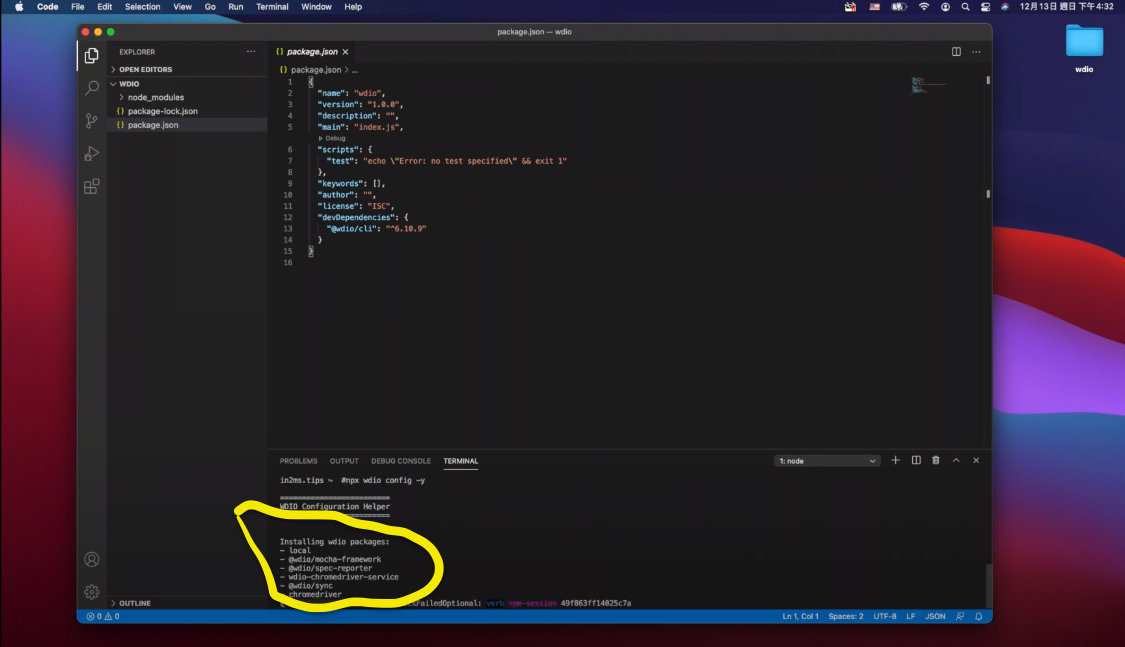Select the Terminal panel tab
Viewport: 1125px width, 647px height.
pos(461,461)
